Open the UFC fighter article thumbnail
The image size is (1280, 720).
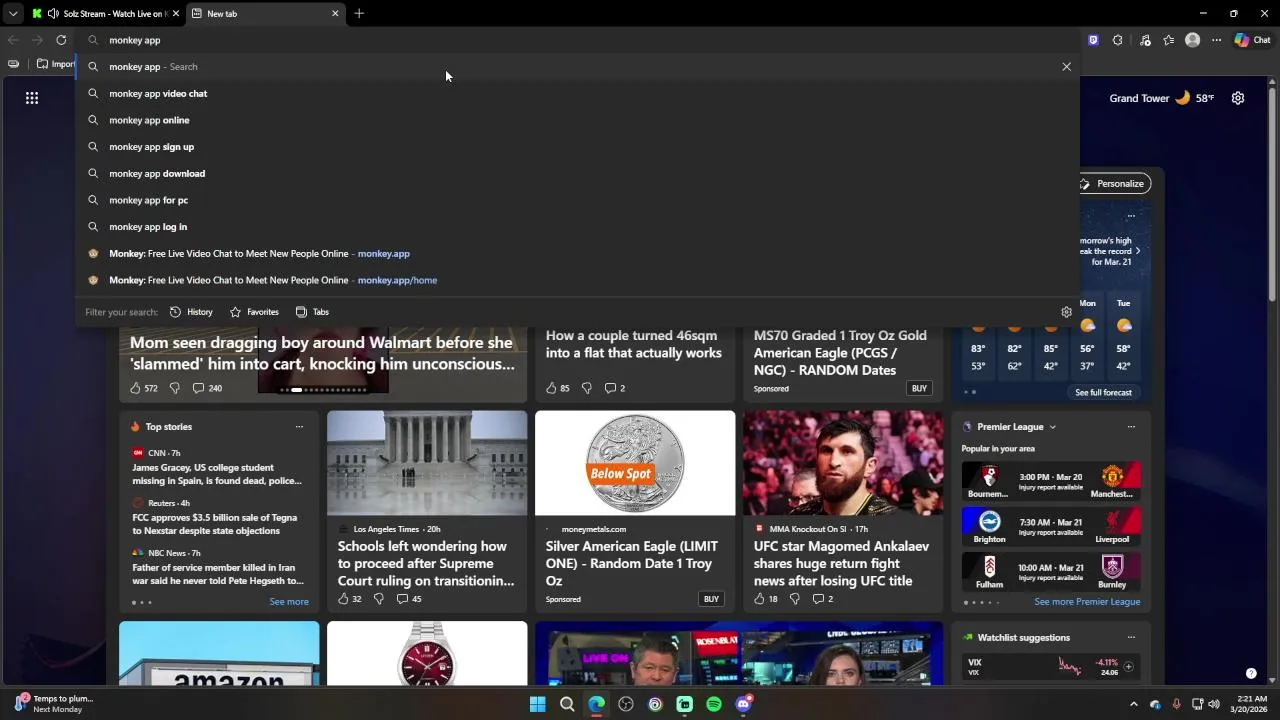click(843, 463)
